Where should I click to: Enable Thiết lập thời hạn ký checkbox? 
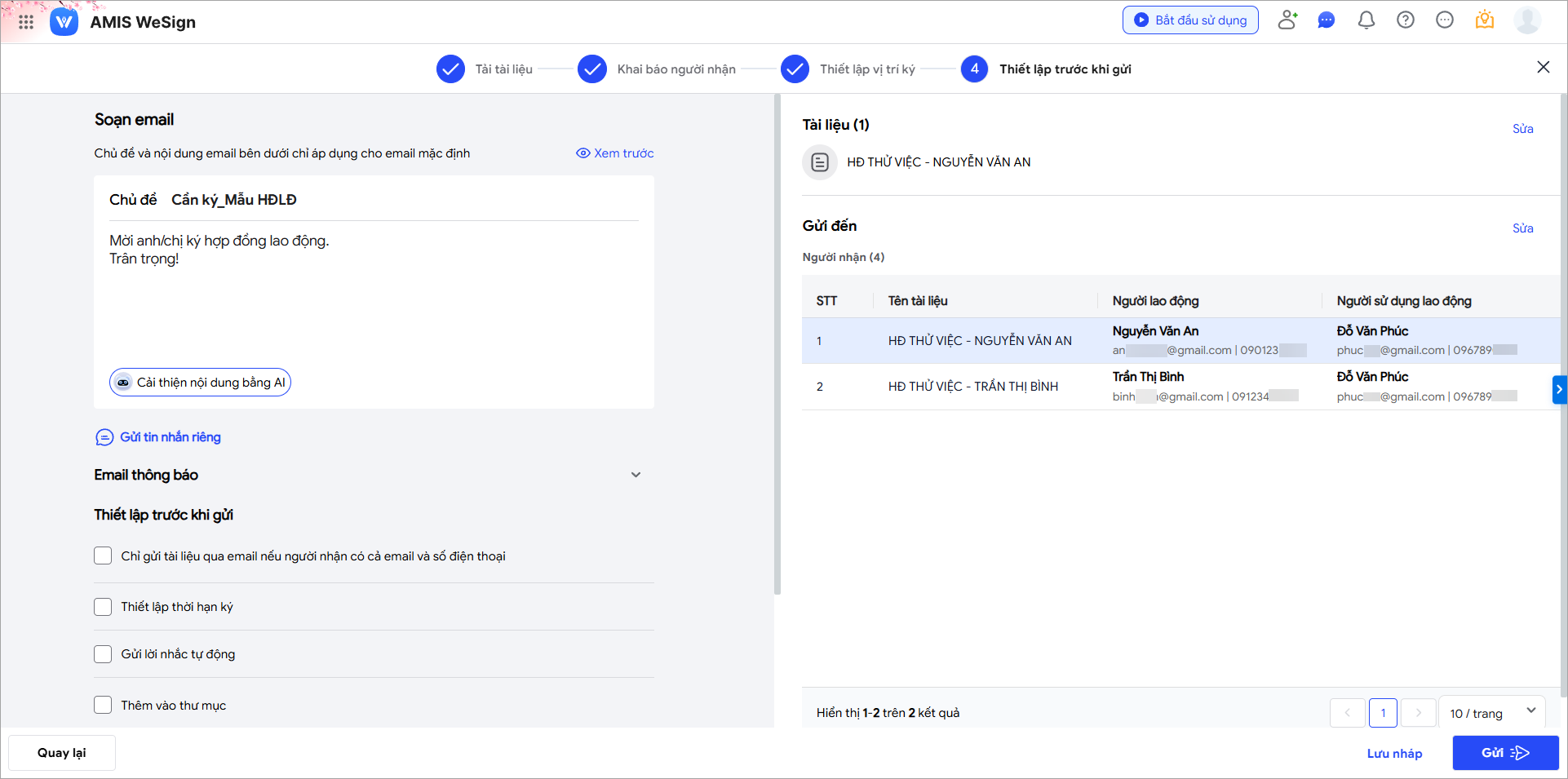pyautogui.click(x=103, y=607)
